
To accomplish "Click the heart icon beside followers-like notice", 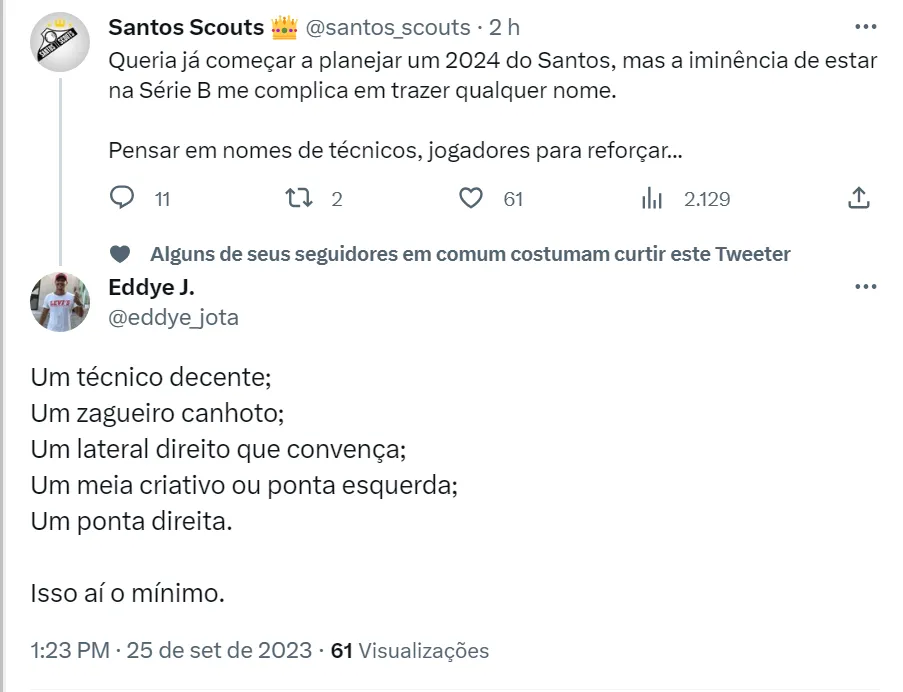I will pyautogui.click(x=119, y=254).
